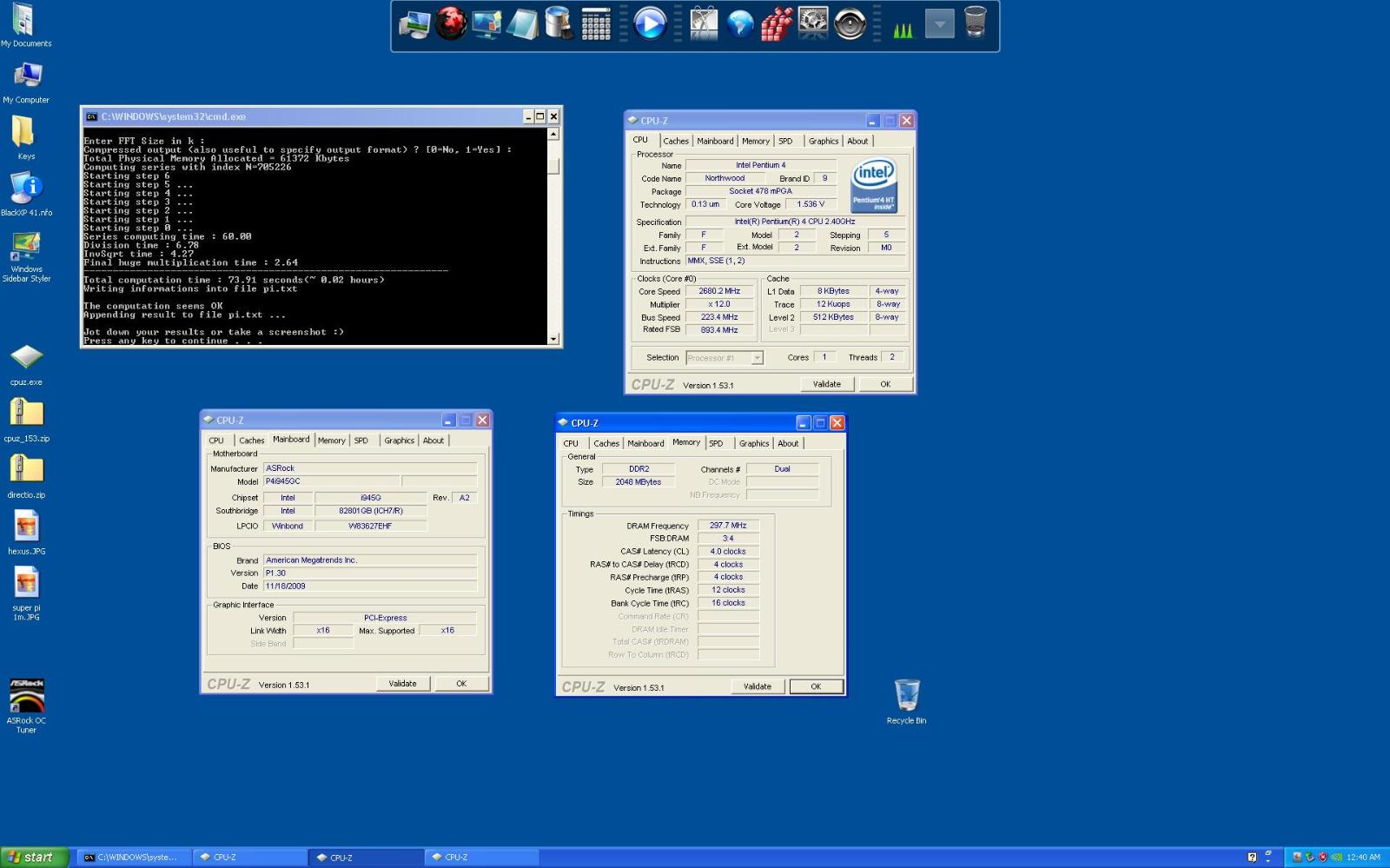Expand the dock's down-arrow stack icon

coord(939,23)
